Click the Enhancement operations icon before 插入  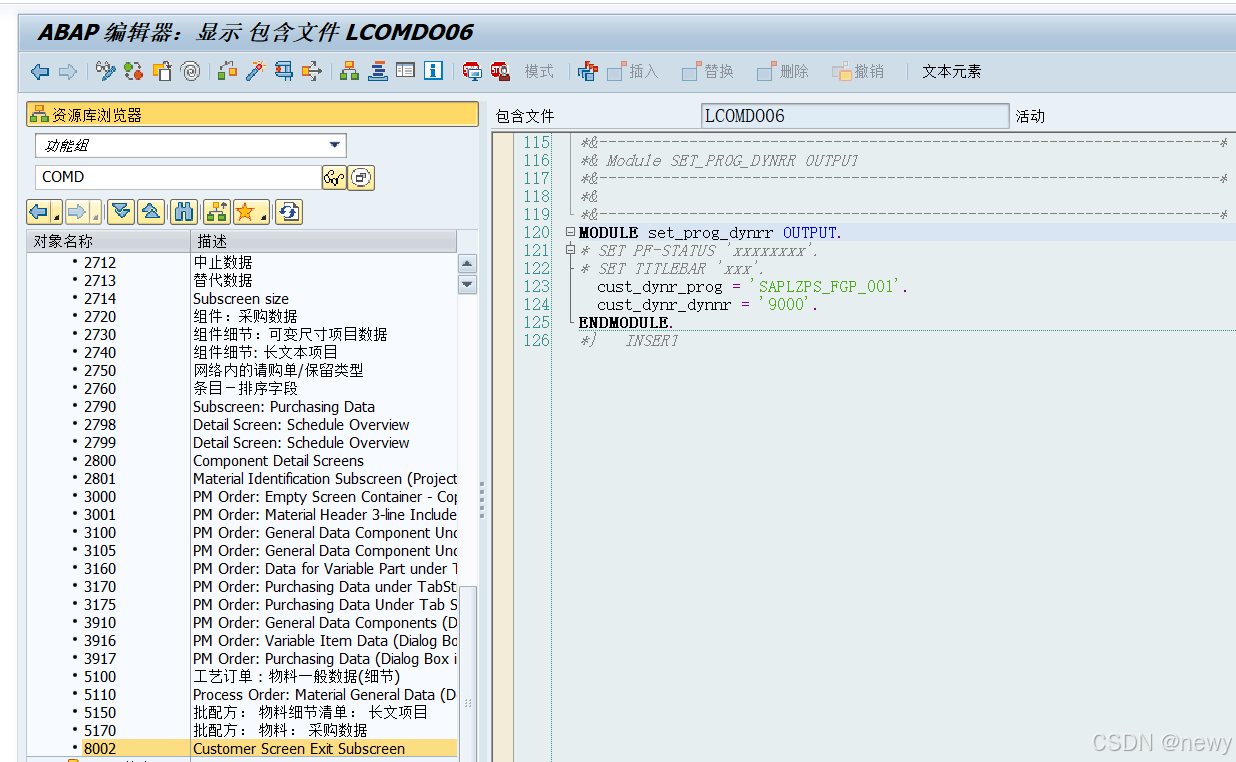pos(588,71)
